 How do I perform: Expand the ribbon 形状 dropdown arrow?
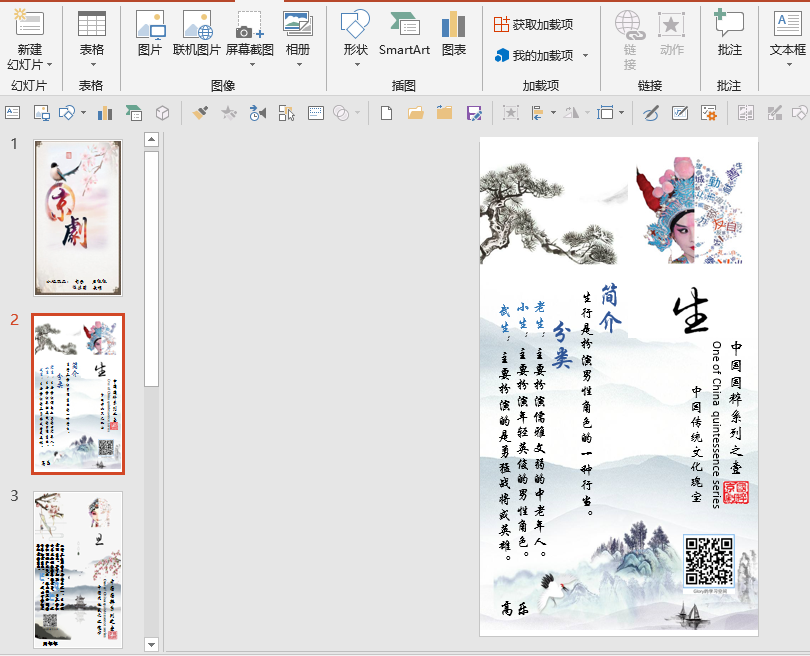coord(357,65)
